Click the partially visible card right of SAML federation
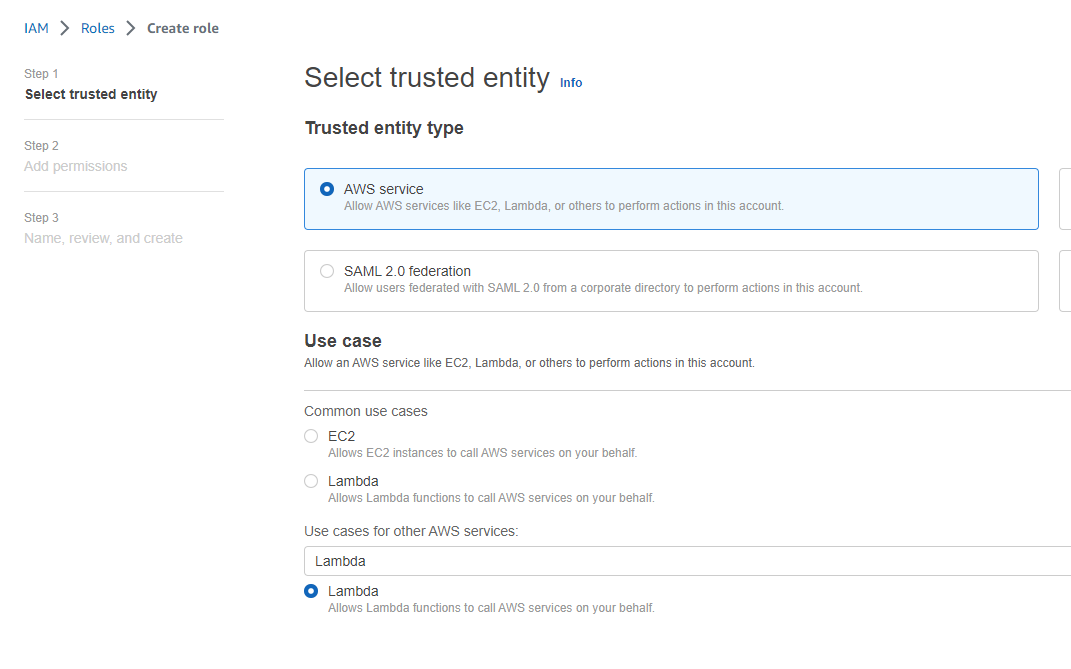1071x669 pixels. pos(1065,281)
